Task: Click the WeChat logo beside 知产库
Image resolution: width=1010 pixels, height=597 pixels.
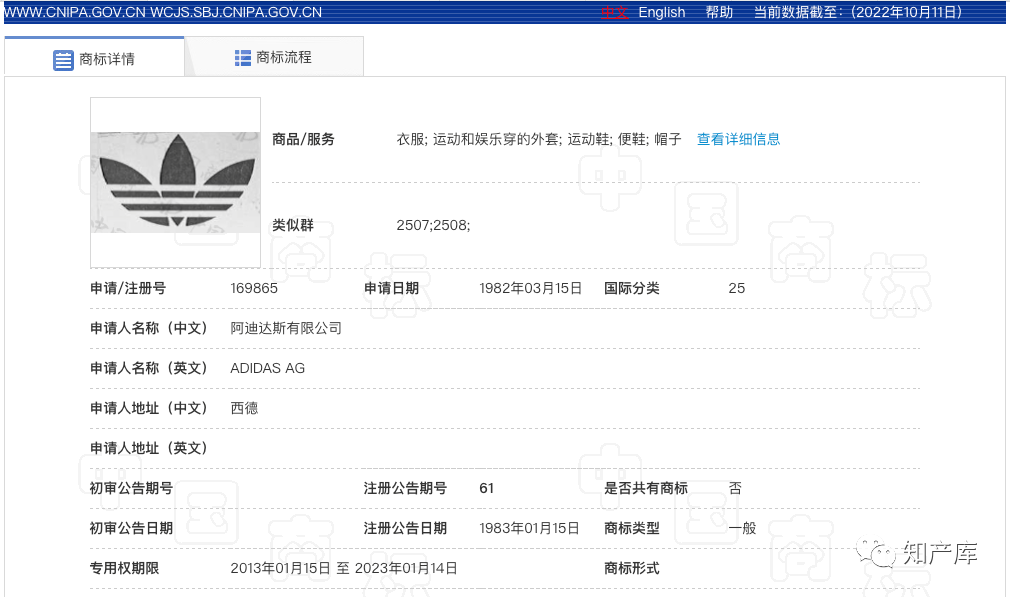Action: coord(879,551)
